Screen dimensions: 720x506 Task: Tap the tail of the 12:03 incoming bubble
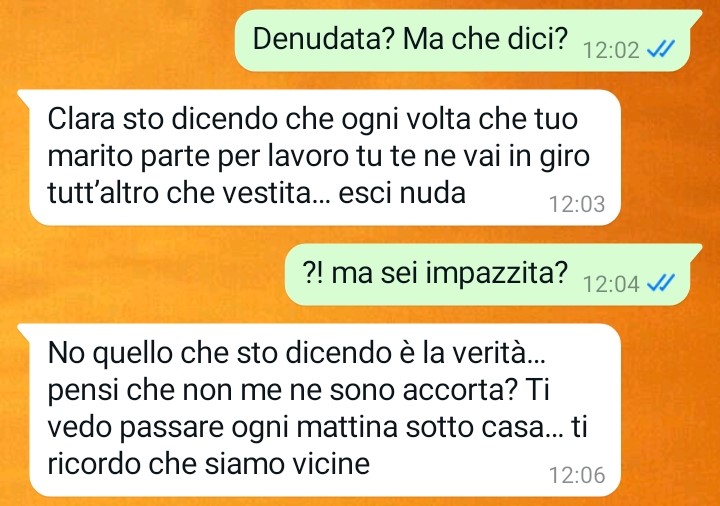click(x=25, y=97)
